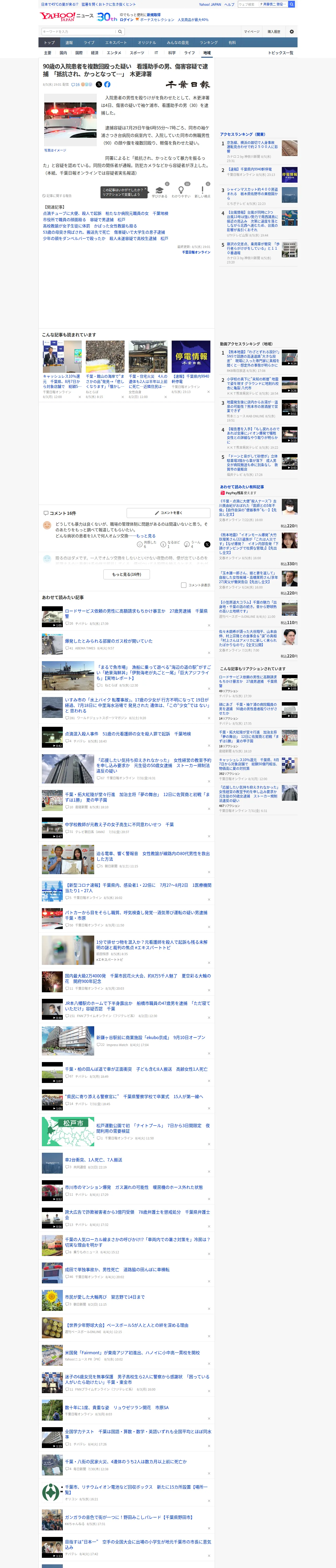This screenshot has width=336, height=1568.
Task: Open the settings gear icon
Action: [x=292, y=32]
